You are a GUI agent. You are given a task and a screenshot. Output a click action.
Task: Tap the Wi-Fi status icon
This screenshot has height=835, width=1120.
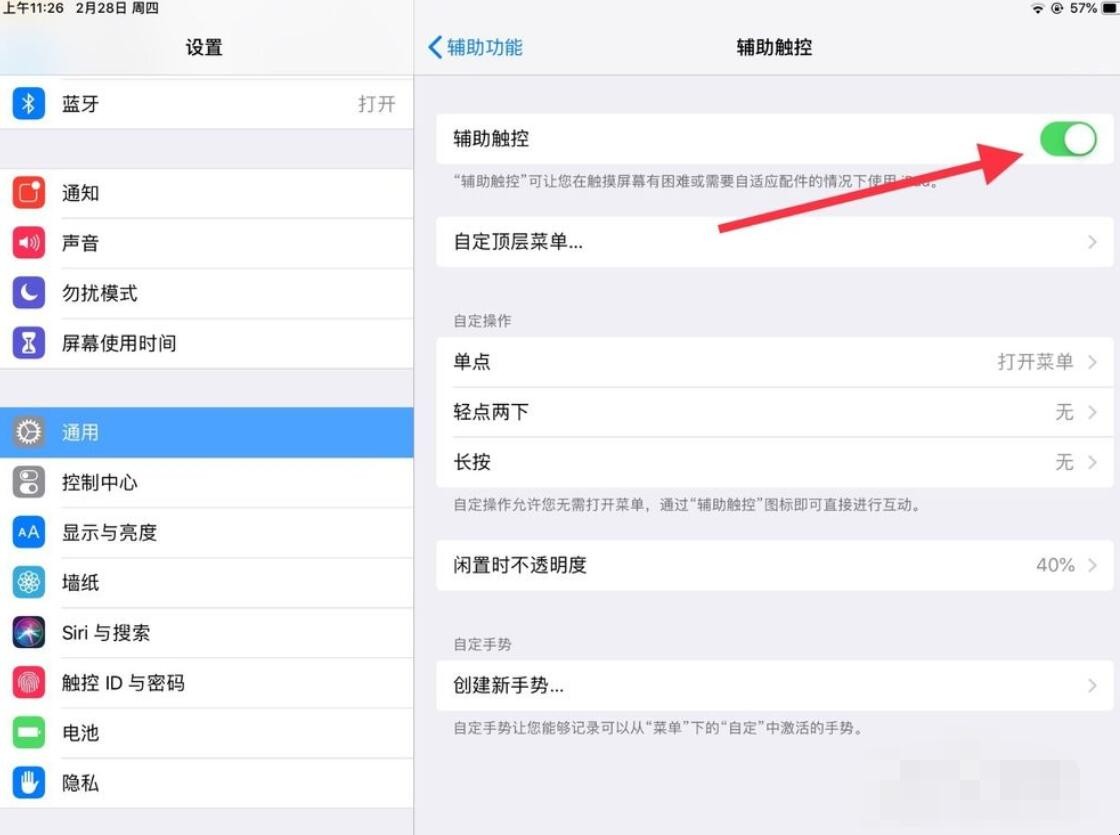tap(1038, 9)
